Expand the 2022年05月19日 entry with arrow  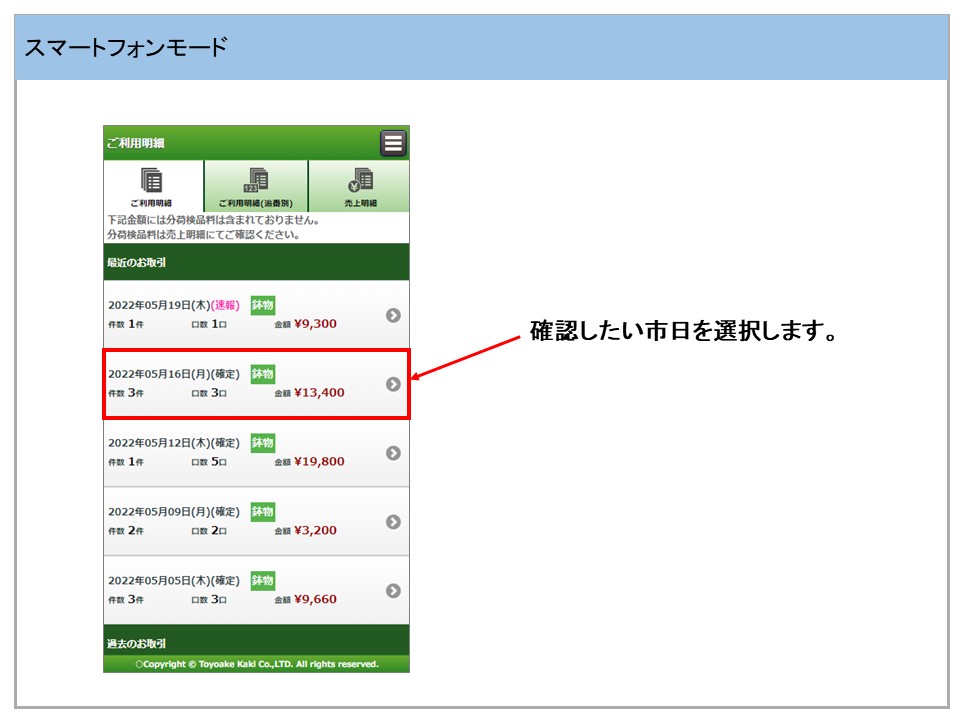(x=393, y=315)
